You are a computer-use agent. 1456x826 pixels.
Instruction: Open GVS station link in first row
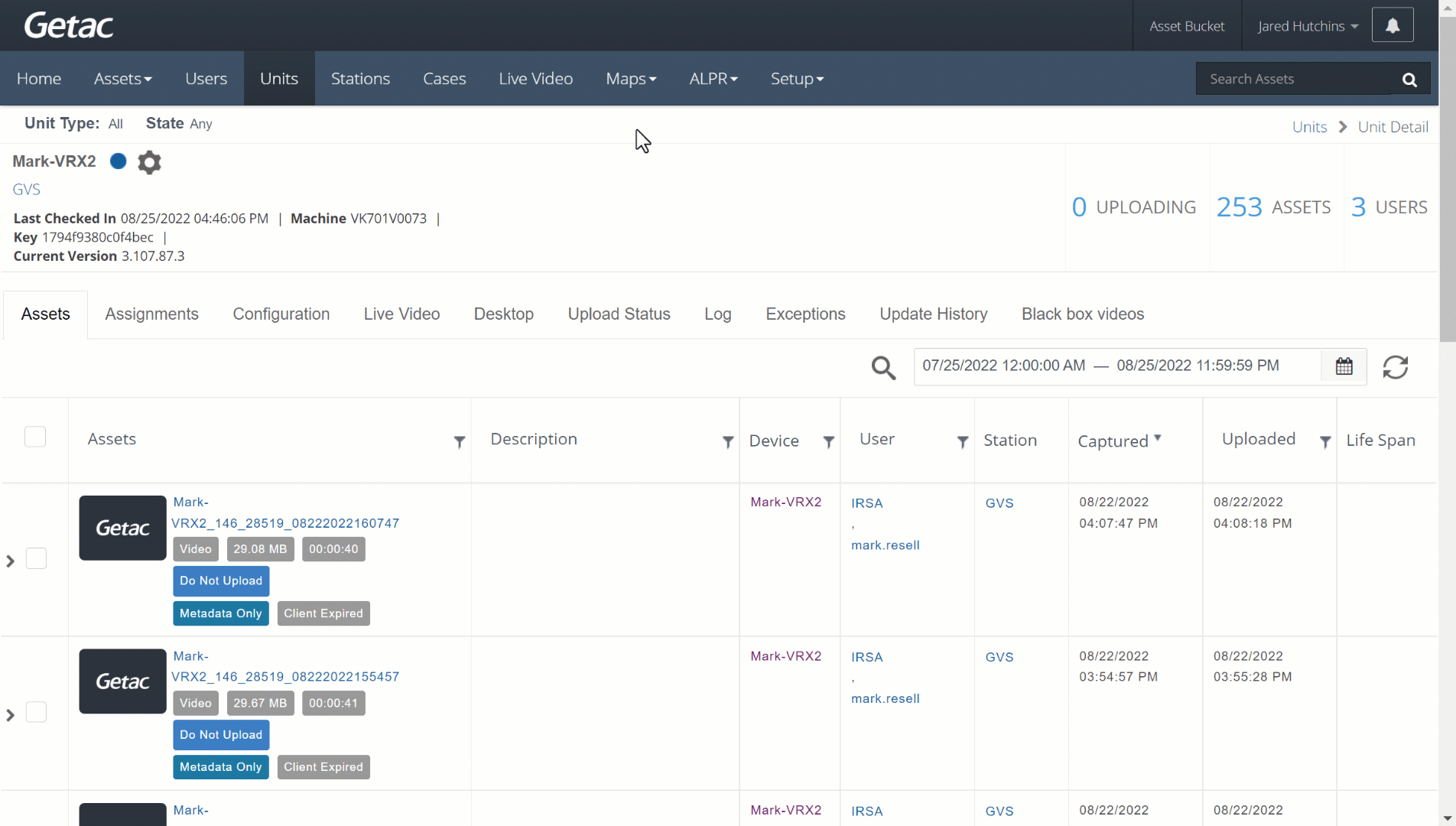coord(999,503)
